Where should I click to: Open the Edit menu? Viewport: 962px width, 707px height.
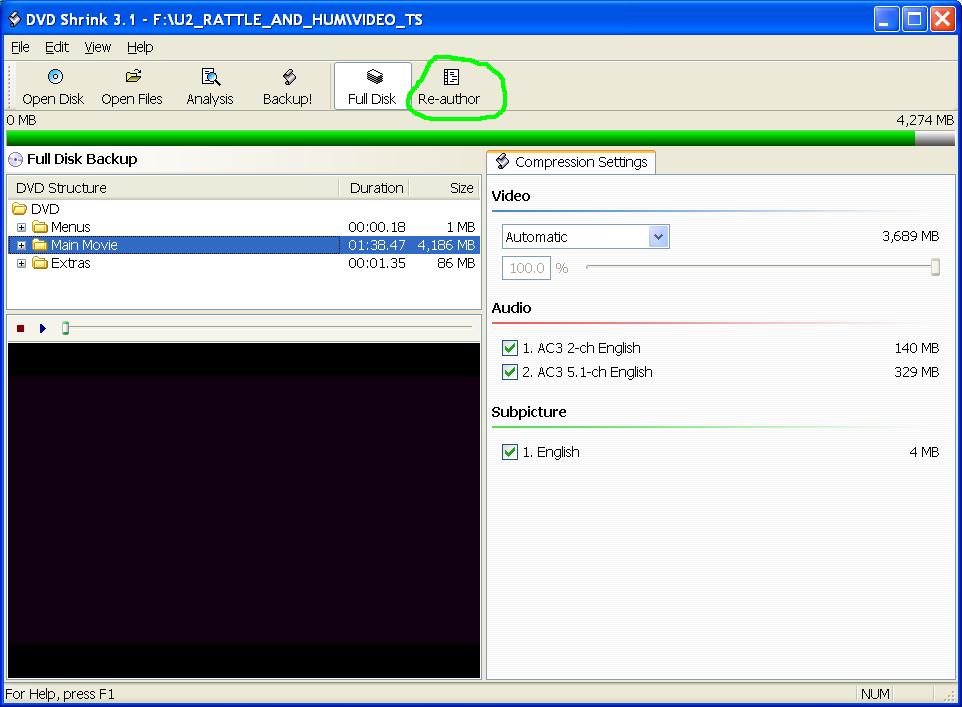[x=56, y=47]
